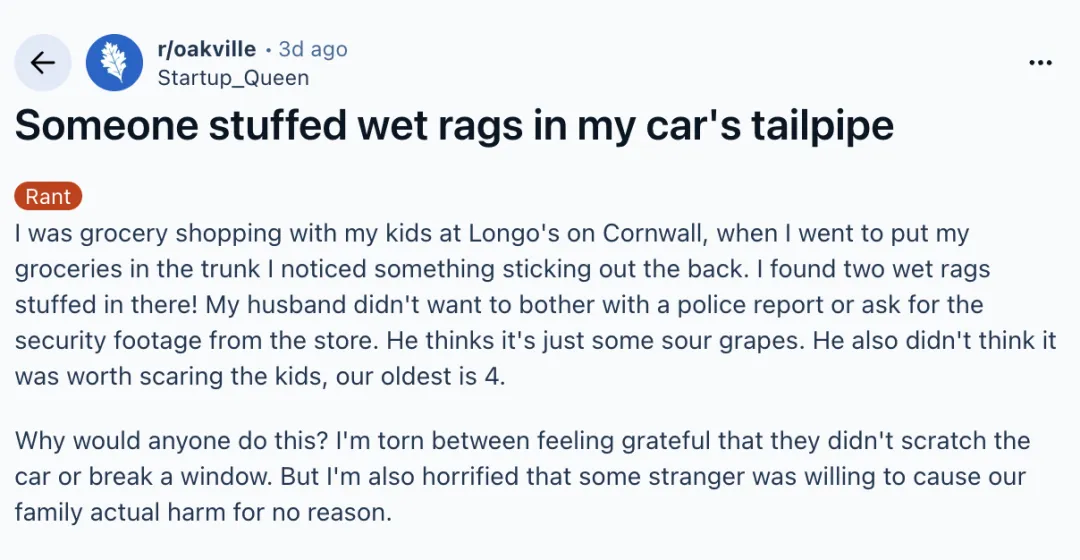Go to the r/oakville subreddit link
This screenshot has width=1080, height=560.
point(207,49)
